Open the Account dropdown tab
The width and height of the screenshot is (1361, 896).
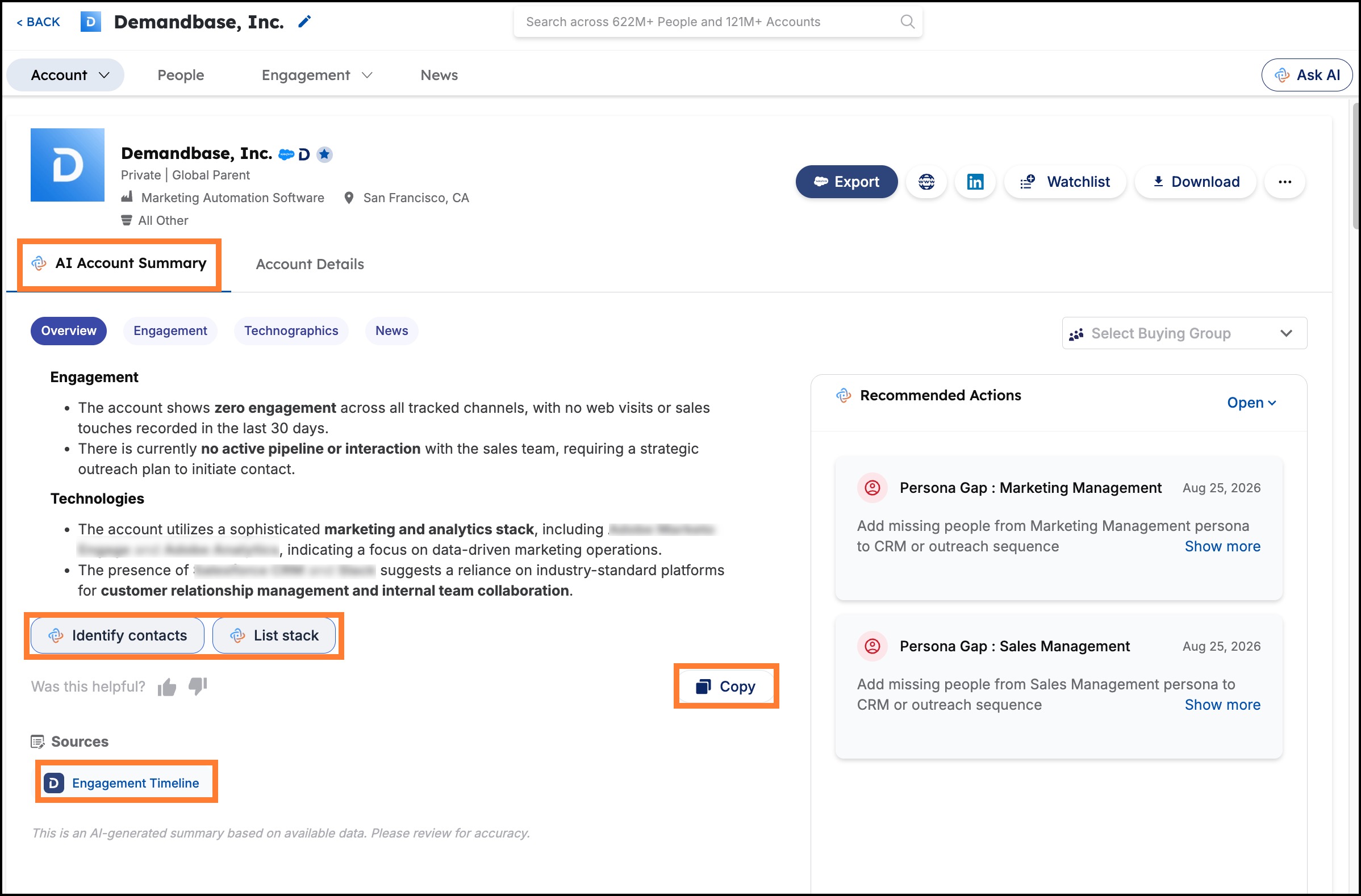coord(65,75)
